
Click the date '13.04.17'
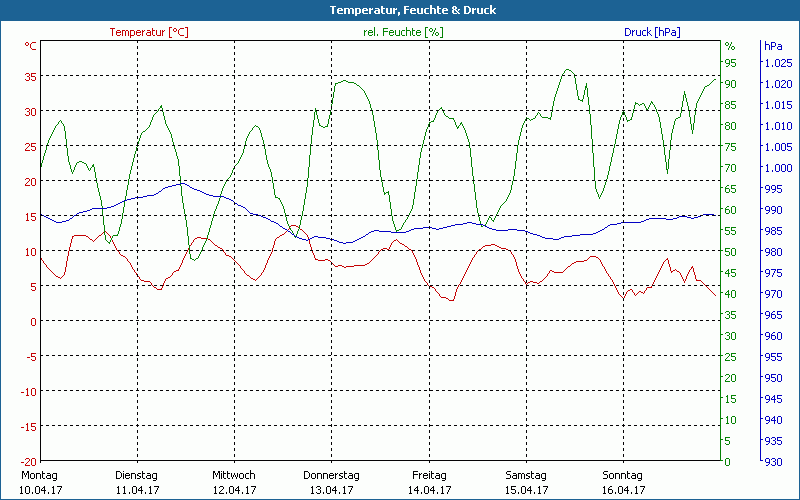tap(332, 490)
